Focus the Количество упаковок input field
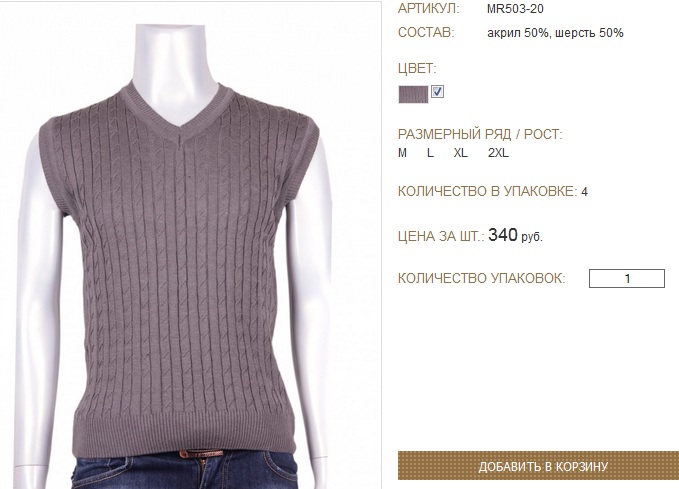 [x=627, y=279]
